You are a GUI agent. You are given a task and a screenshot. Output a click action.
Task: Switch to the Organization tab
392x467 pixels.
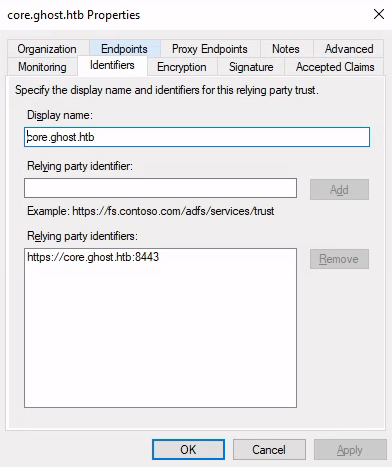pyautogui.click(x=47, y=49)
